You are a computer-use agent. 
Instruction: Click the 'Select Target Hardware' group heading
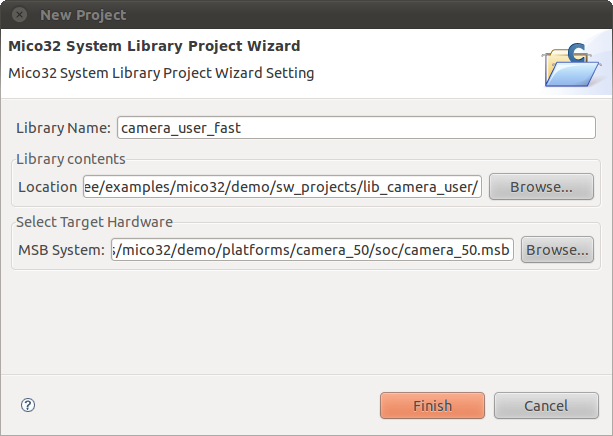[94, 222]
